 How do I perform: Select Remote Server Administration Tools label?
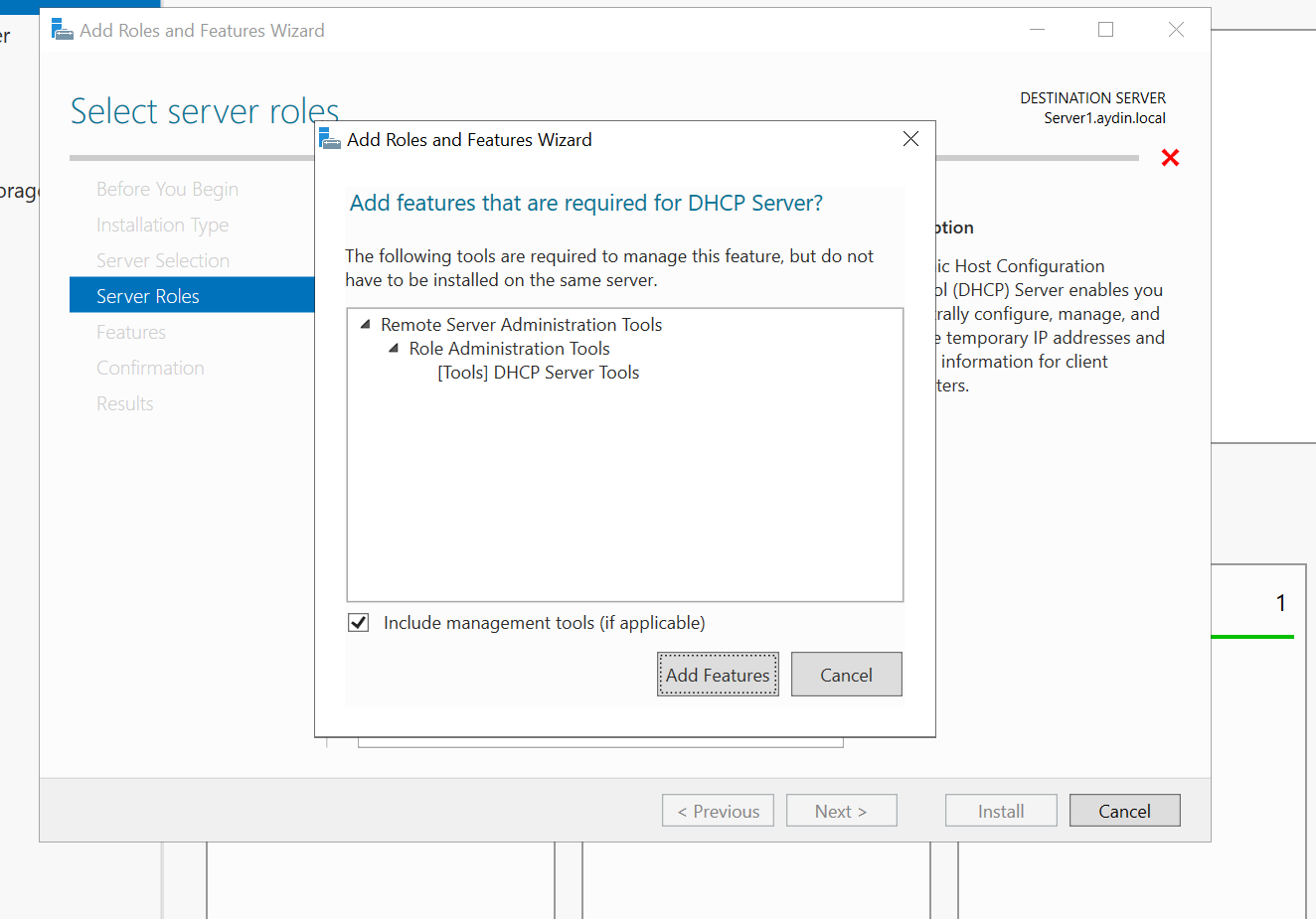click(521, 325)
